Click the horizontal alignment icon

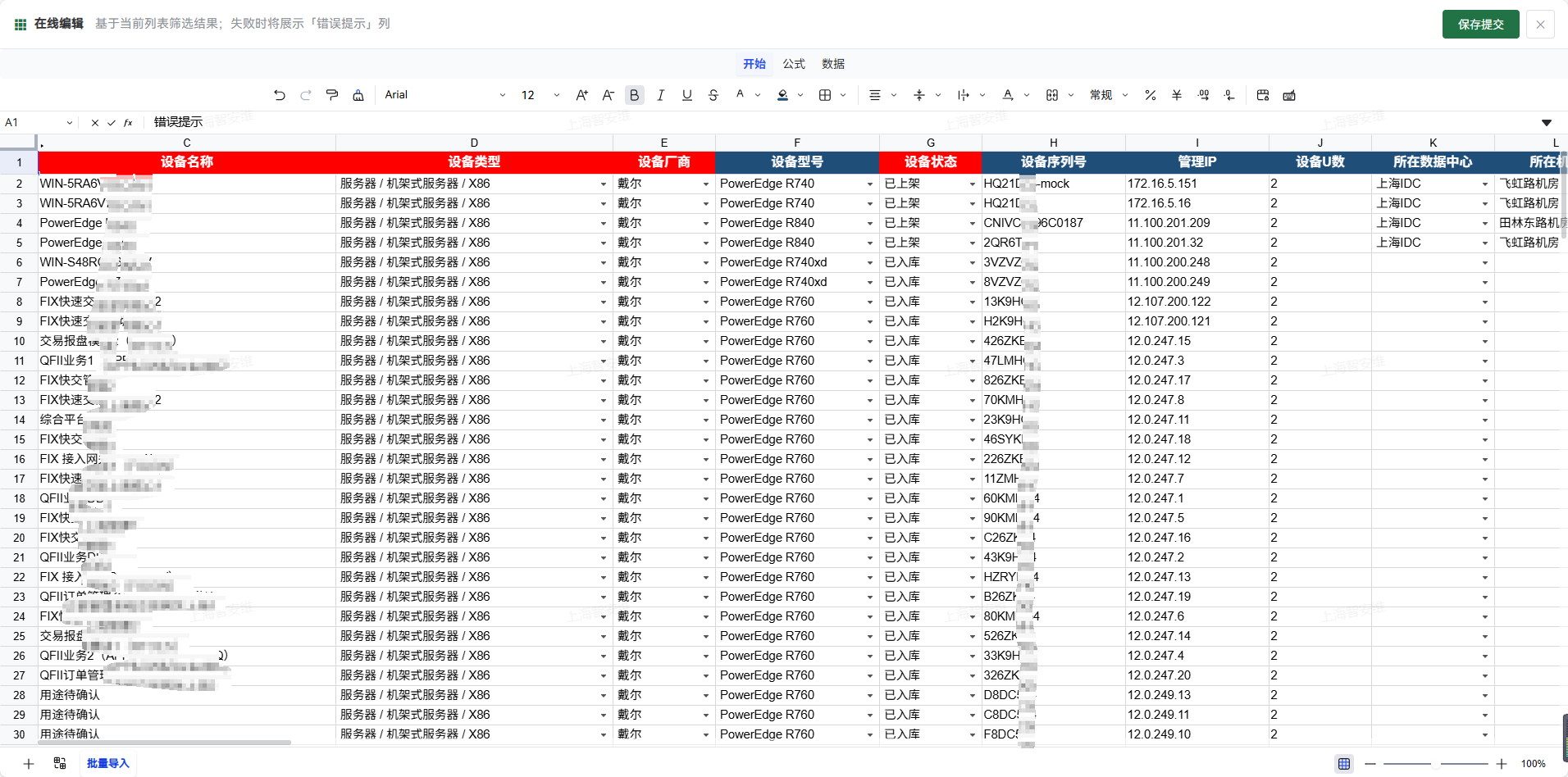(x=875, y=95)
